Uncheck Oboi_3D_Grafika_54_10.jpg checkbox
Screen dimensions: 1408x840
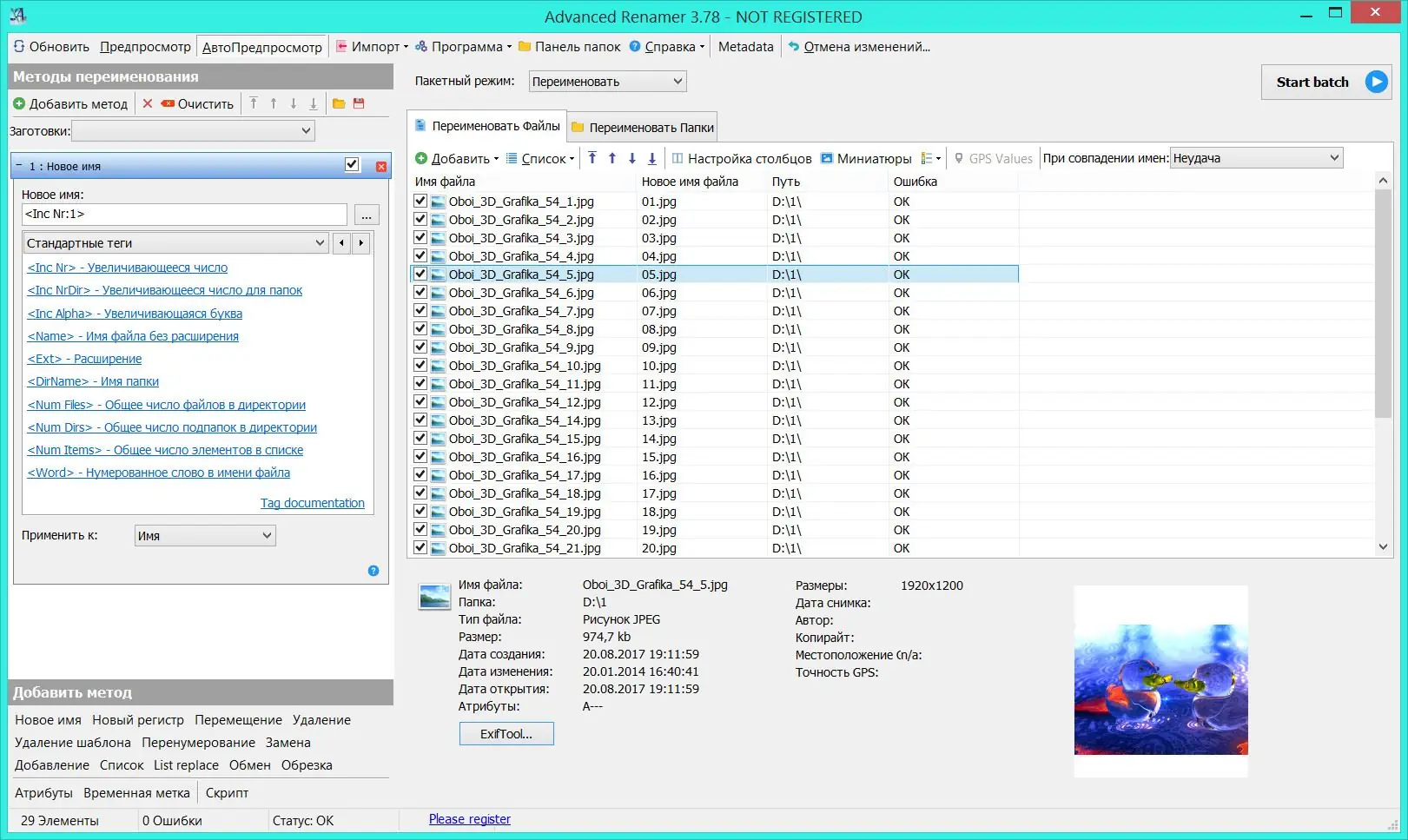[420, 365]
